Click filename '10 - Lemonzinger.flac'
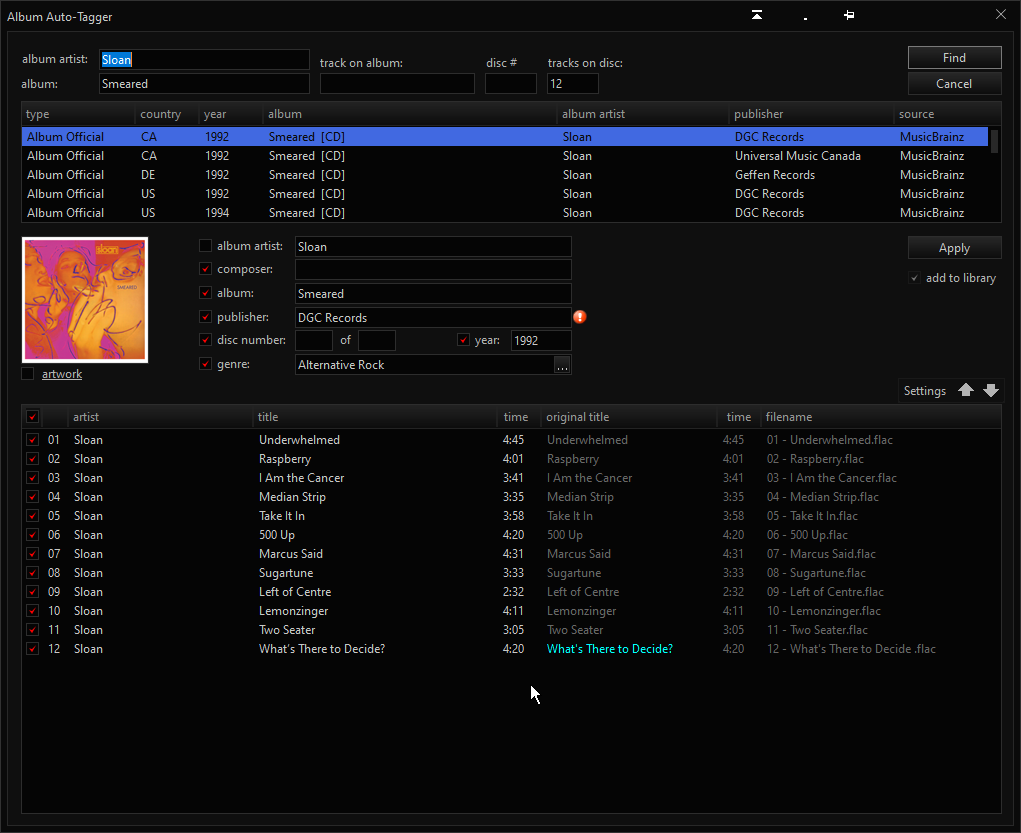This screenshot has height=833, width=1021. [x=824, y=611]
